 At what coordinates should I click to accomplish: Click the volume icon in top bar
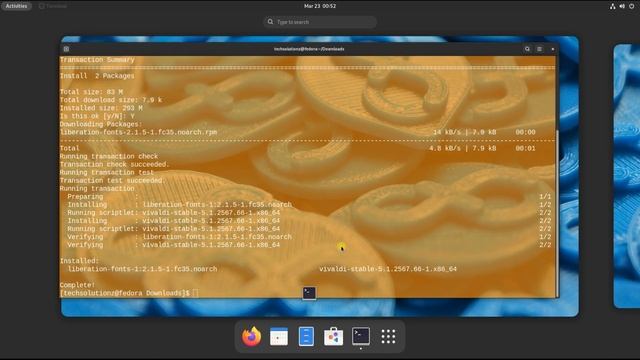[622, 6]
